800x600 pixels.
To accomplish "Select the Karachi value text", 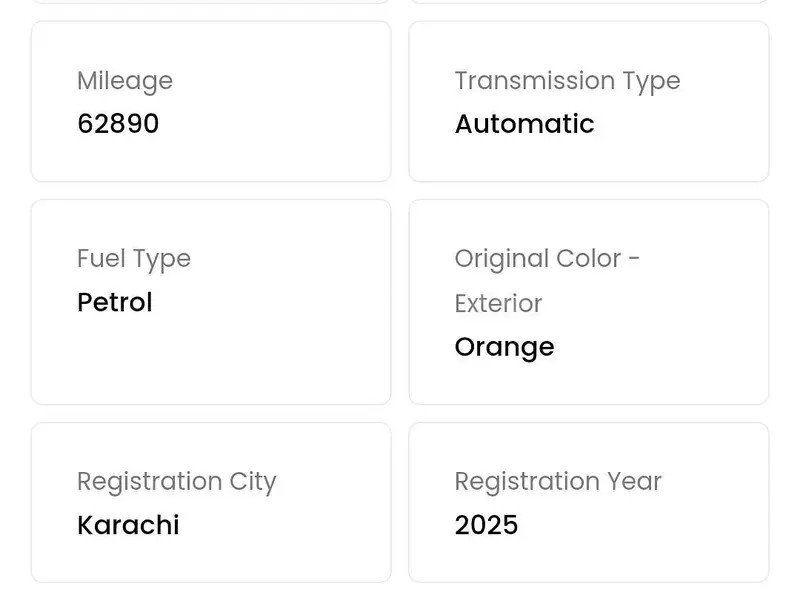I will coord(128,525).
